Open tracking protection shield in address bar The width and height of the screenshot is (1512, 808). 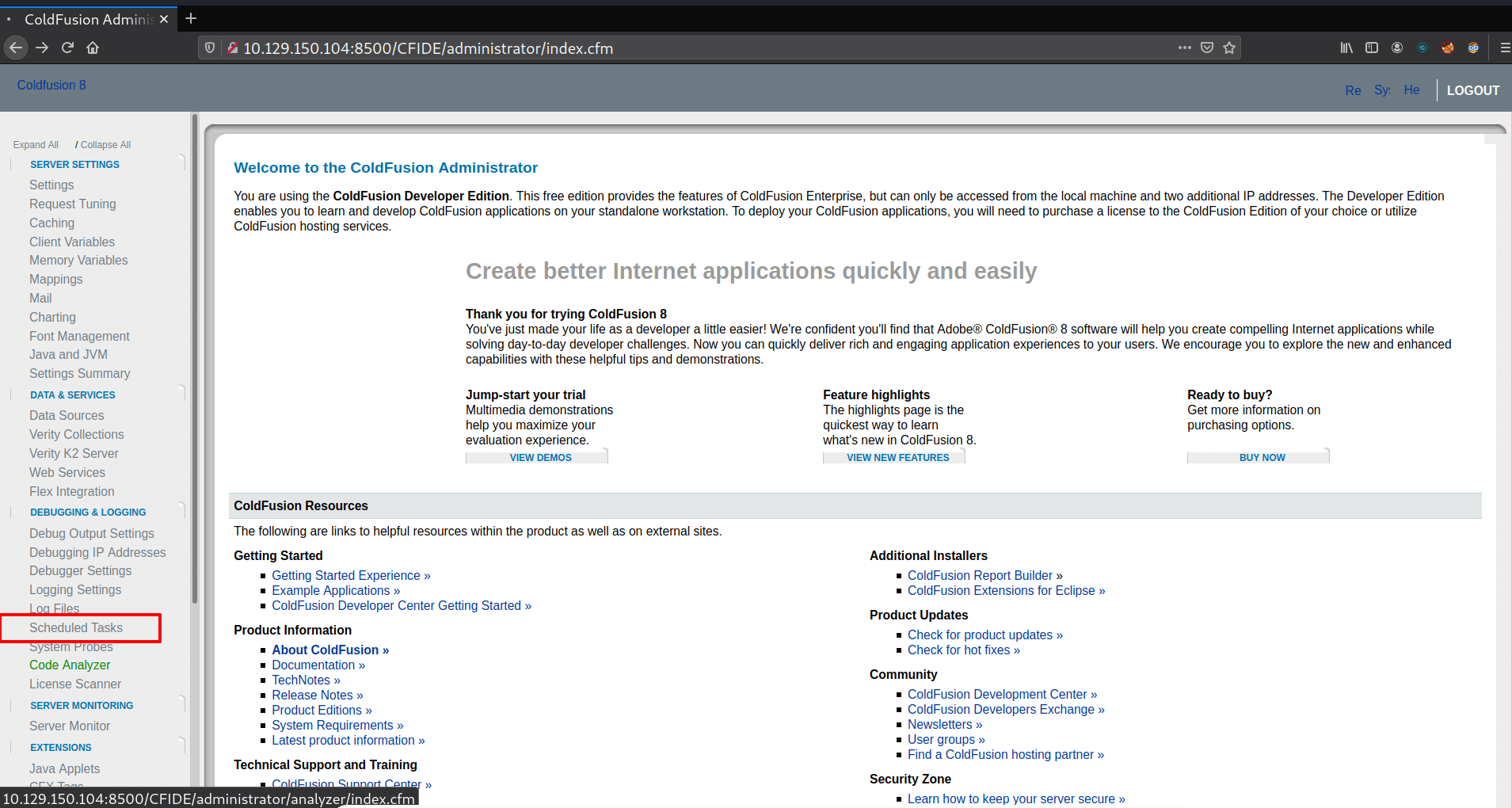point(210,48)
